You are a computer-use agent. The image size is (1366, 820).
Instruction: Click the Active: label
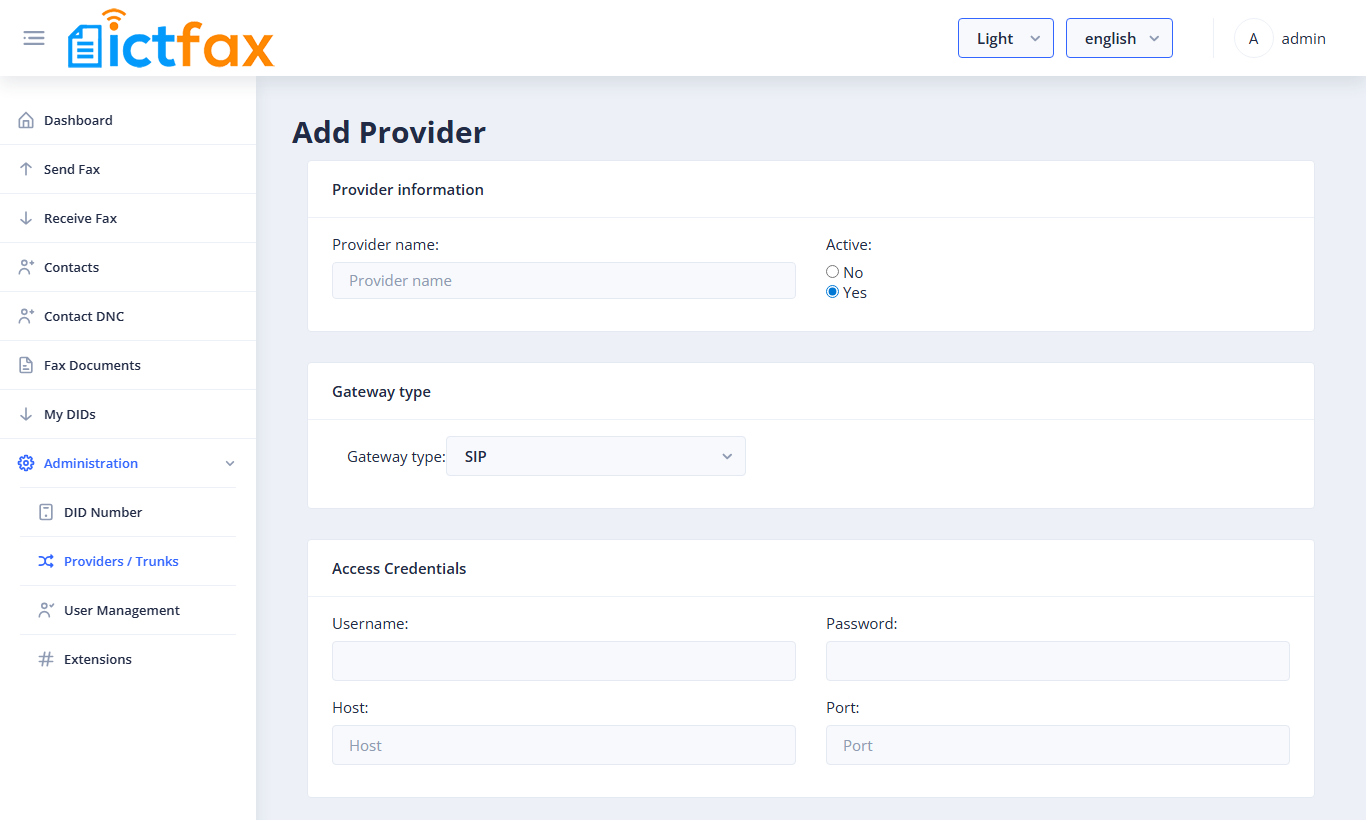coord(849,244)
